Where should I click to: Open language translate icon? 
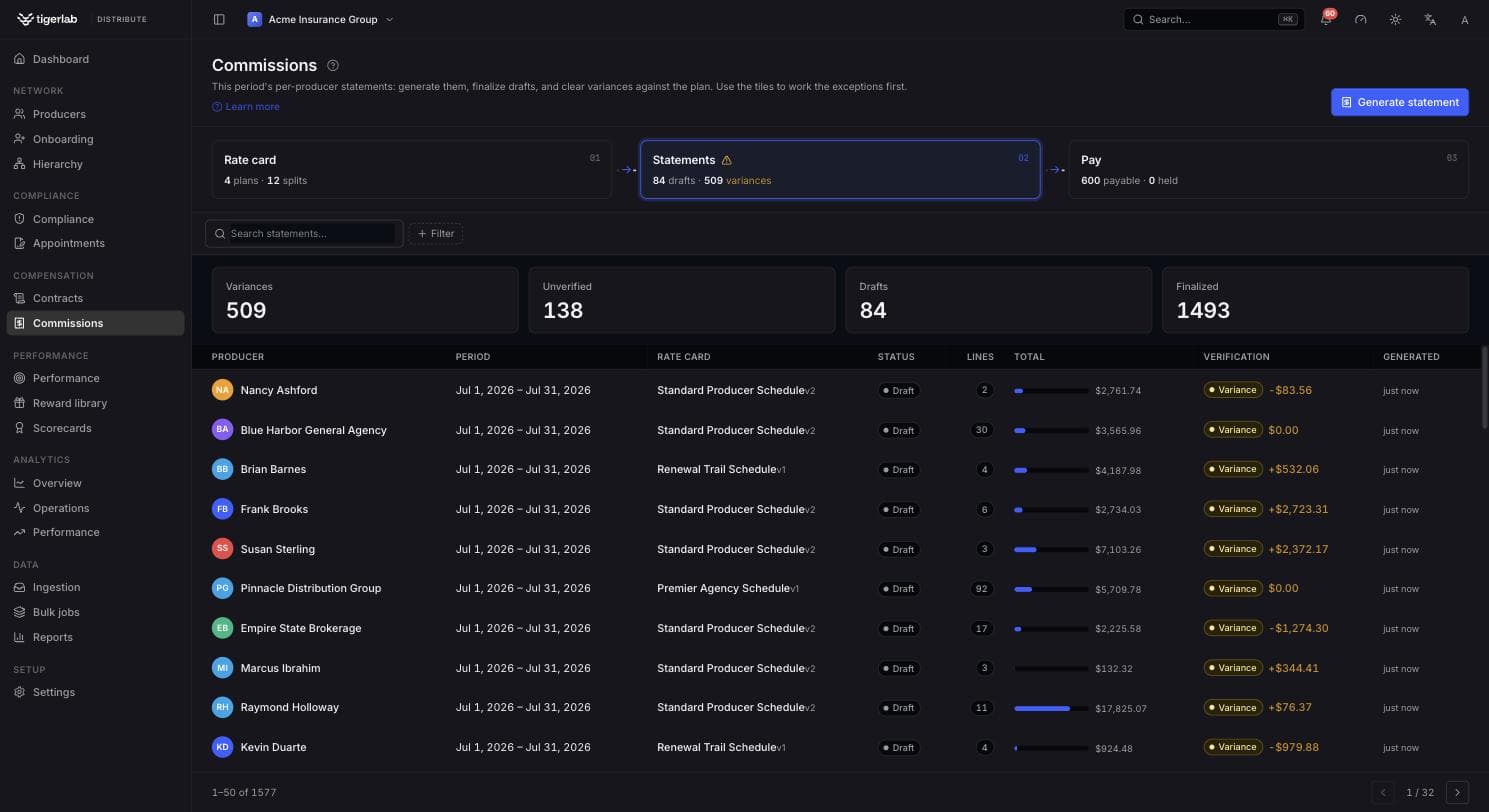coord(1430,20)
